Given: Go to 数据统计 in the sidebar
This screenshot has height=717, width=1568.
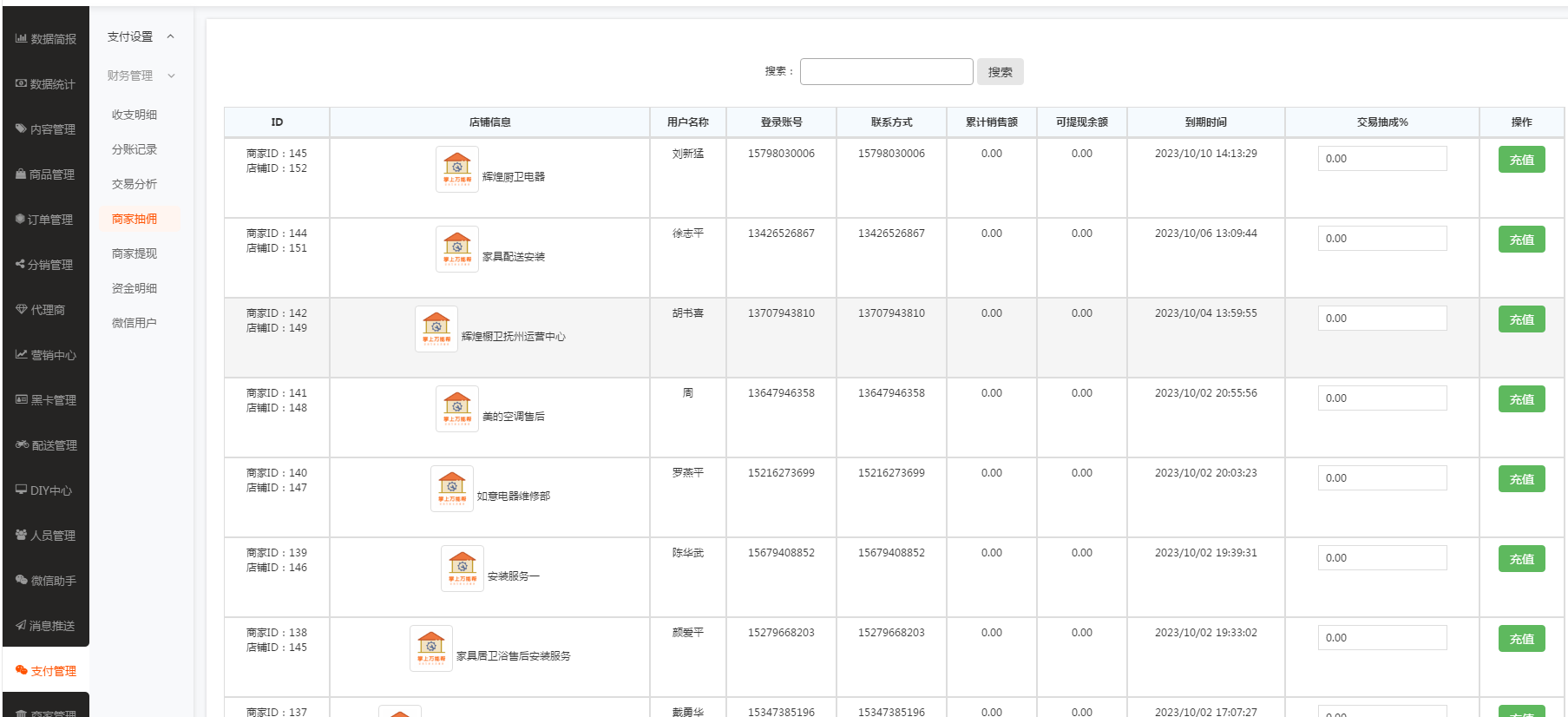Looking at the screenshot, I should 46,84.
